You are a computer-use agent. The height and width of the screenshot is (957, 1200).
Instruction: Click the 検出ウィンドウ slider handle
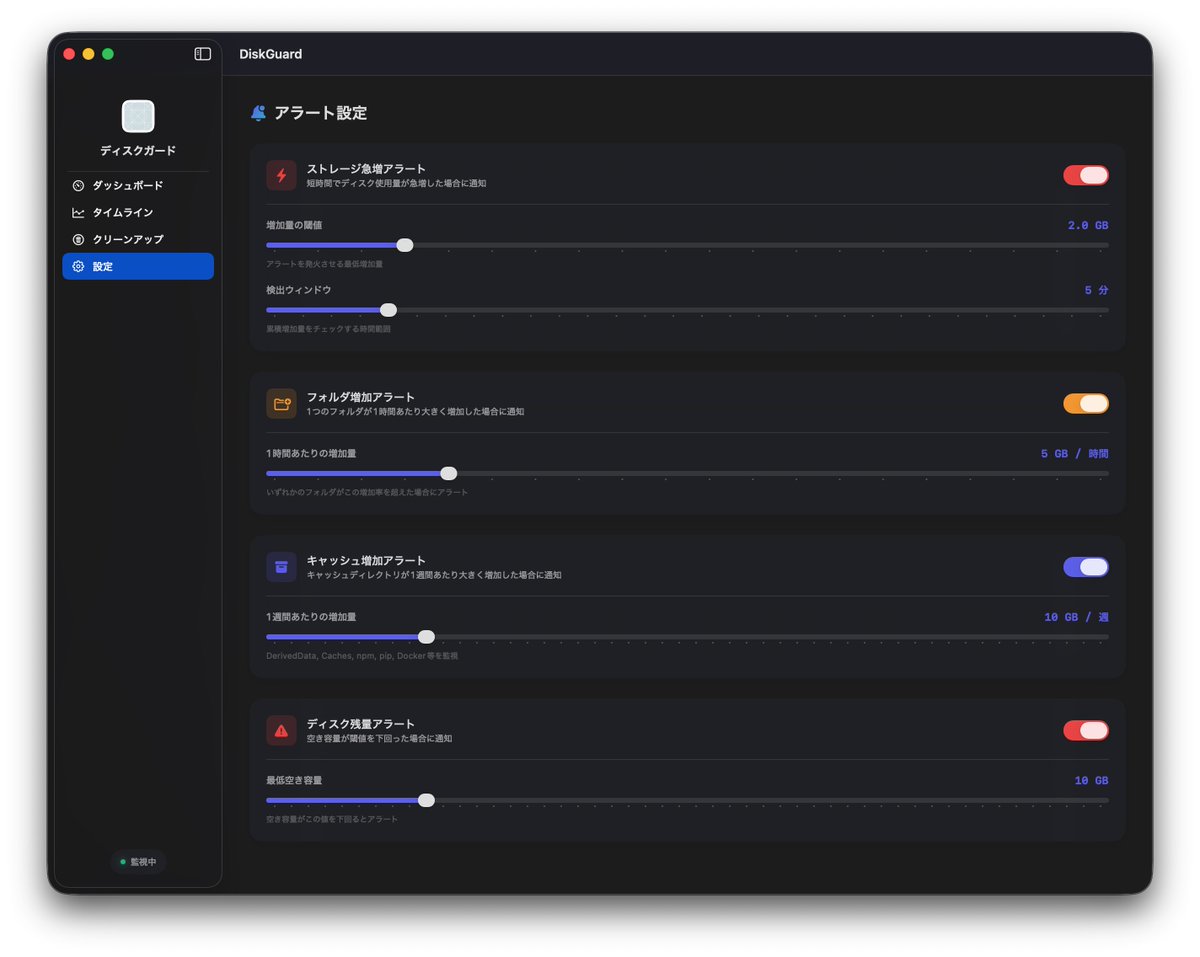click(389, 310)
